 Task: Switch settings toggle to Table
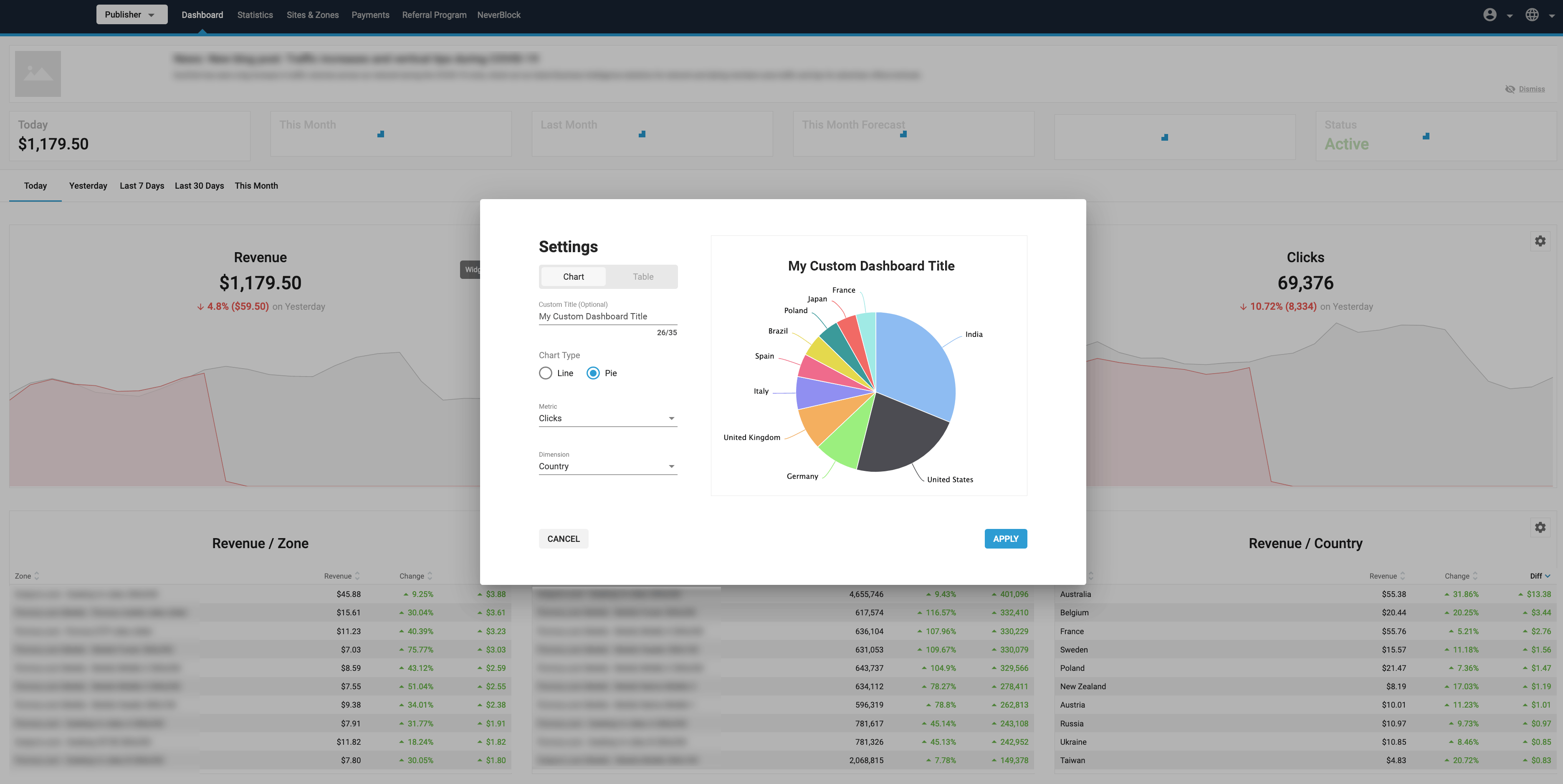[642, 277]
